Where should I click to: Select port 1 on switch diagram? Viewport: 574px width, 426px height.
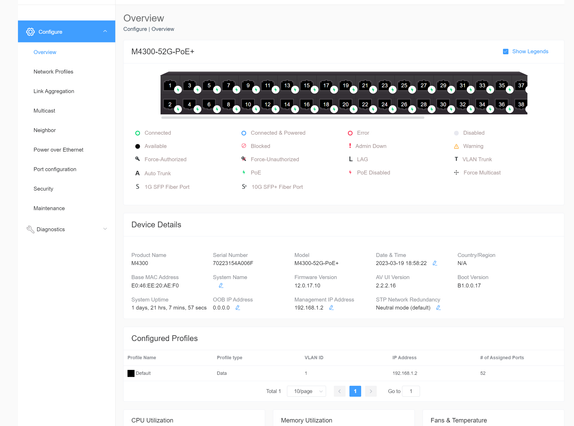click(170, 86)
